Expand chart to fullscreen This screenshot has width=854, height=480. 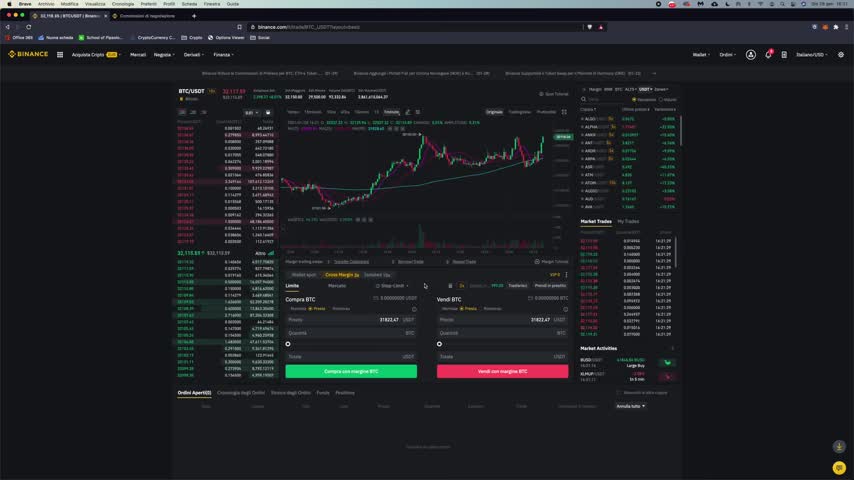[564, 112]
